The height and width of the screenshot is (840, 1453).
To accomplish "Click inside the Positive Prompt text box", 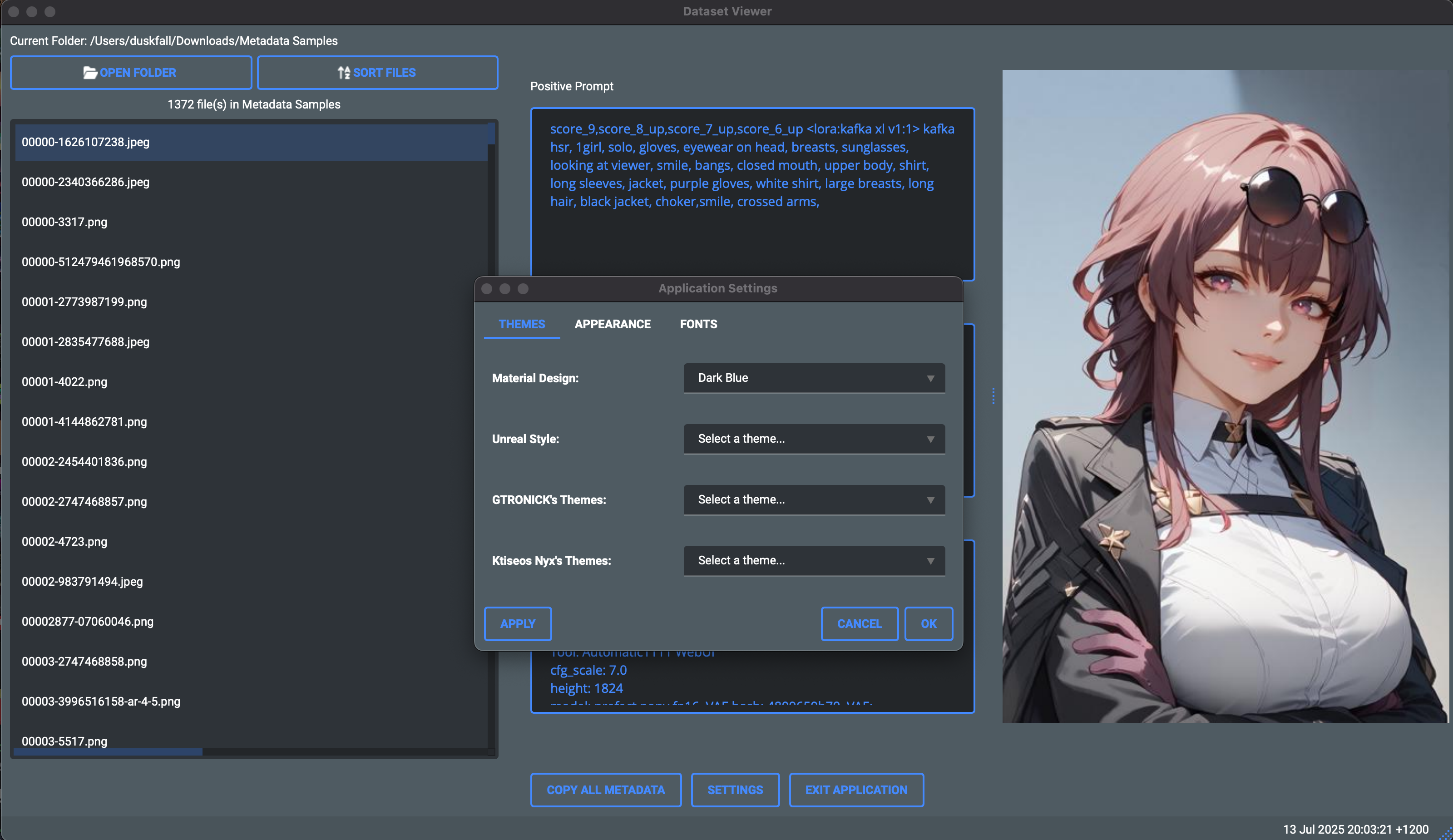I will click(x=752, y=242).
